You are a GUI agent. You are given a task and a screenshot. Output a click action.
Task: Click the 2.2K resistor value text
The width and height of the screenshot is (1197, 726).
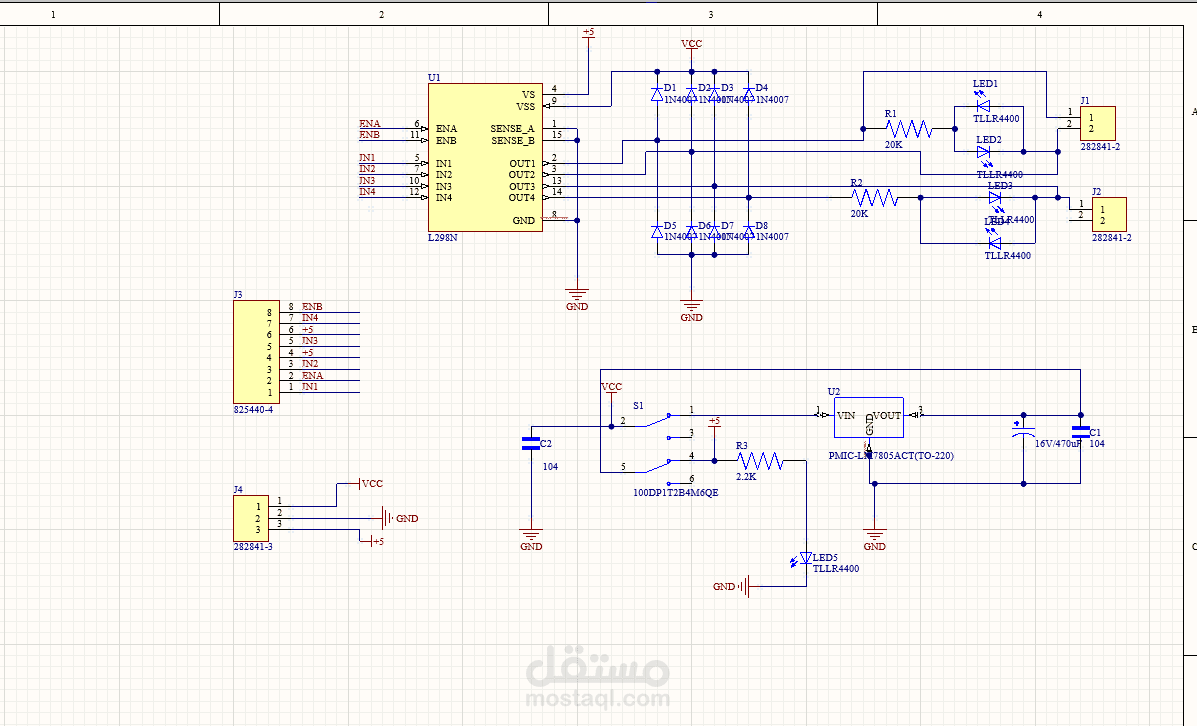pyautogui.click(x=746, y=477)
